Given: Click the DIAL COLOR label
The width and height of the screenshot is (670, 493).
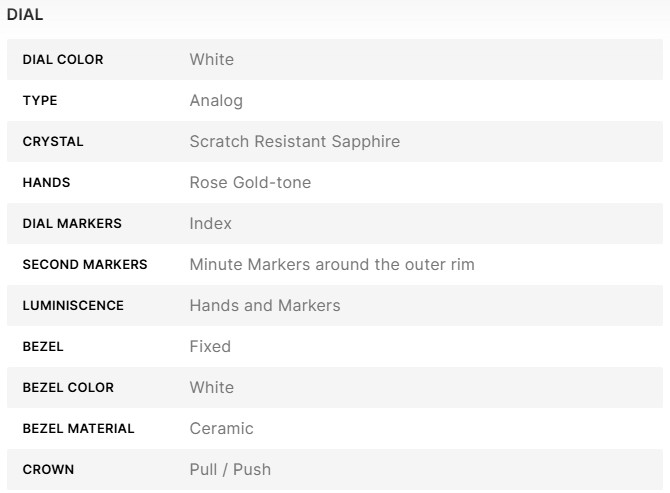Looking at the screenshot, I should point(63,60).
